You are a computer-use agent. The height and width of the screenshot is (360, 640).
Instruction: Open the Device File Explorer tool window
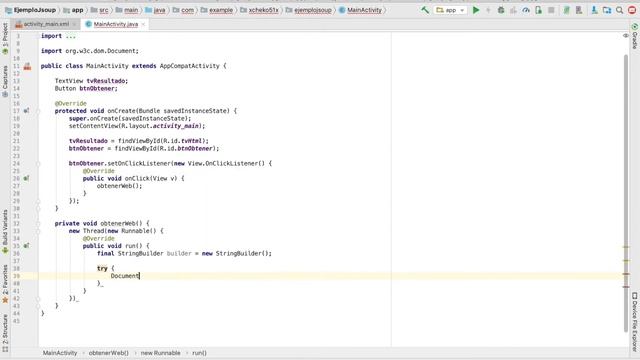coord(635,321)
